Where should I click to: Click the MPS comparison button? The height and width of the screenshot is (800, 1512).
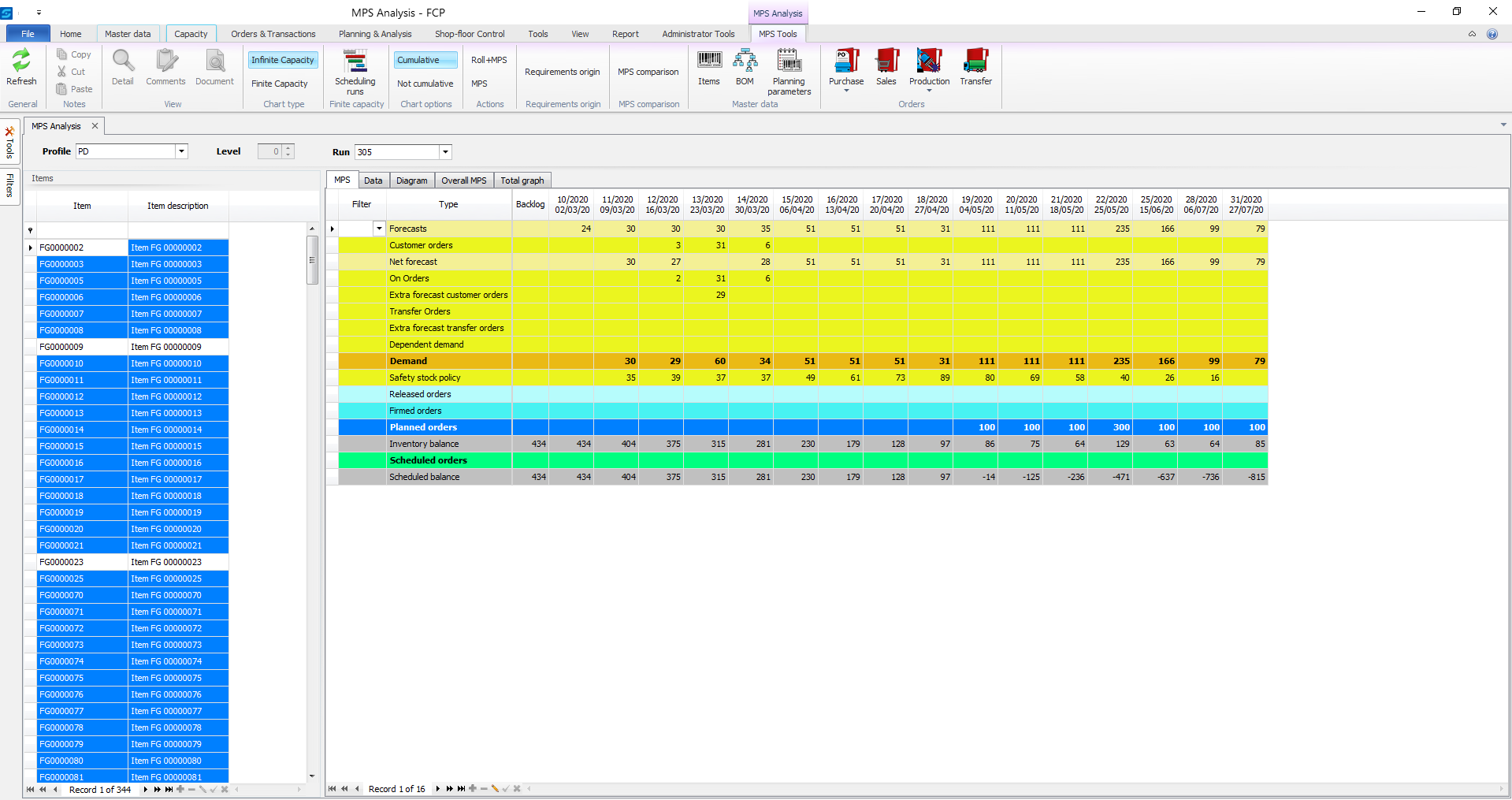648,72
